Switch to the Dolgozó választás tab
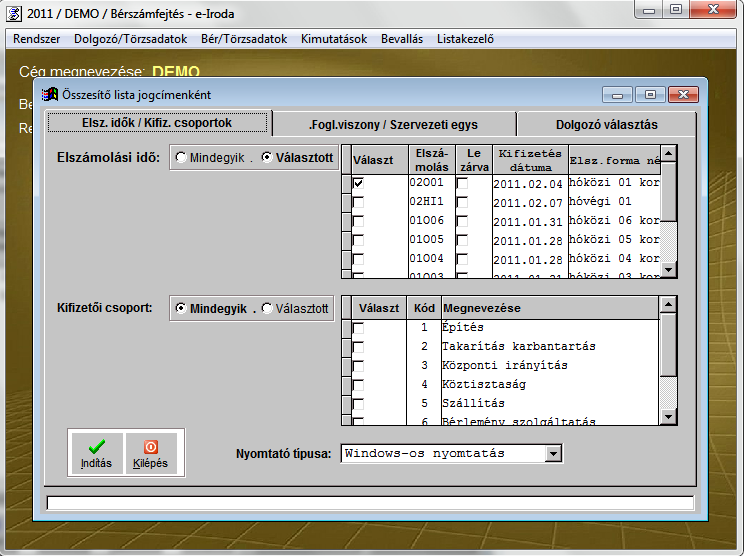The image size is (745, 556). point(607,124)
